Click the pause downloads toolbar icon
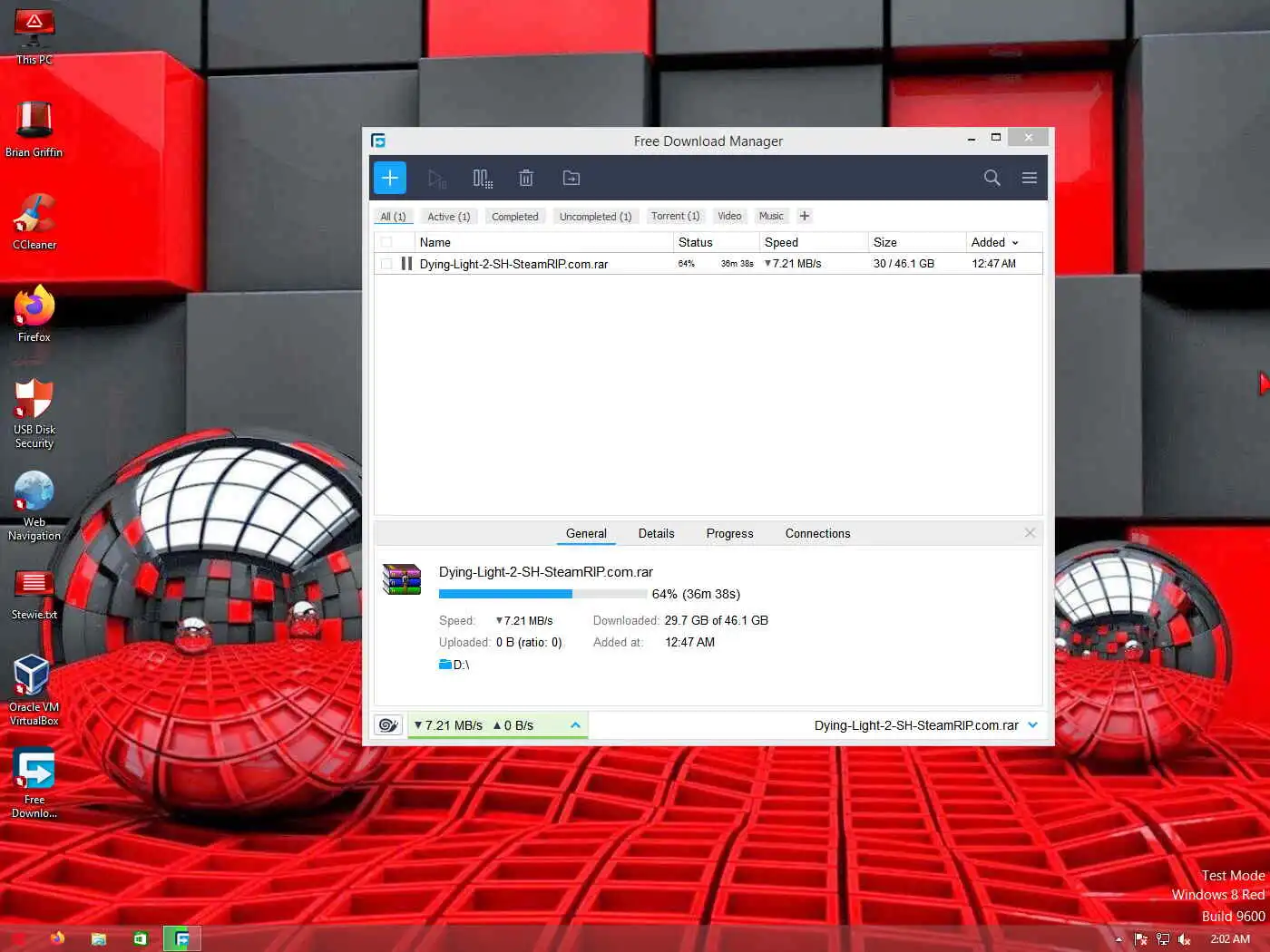The width and height of the screenshot is (1270, 952). [x=483, y=179]
